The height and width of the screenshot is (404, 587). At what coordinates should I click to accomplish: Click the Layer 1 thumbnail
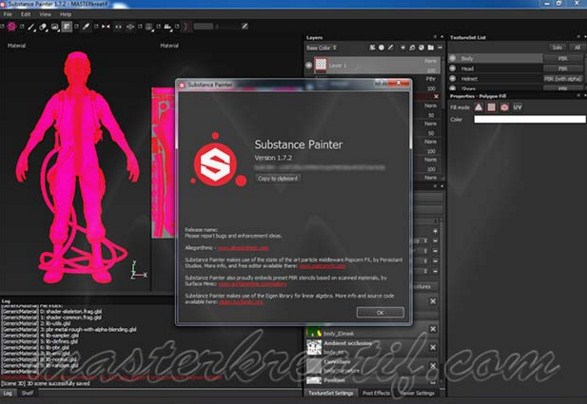(x=320, y=65)
